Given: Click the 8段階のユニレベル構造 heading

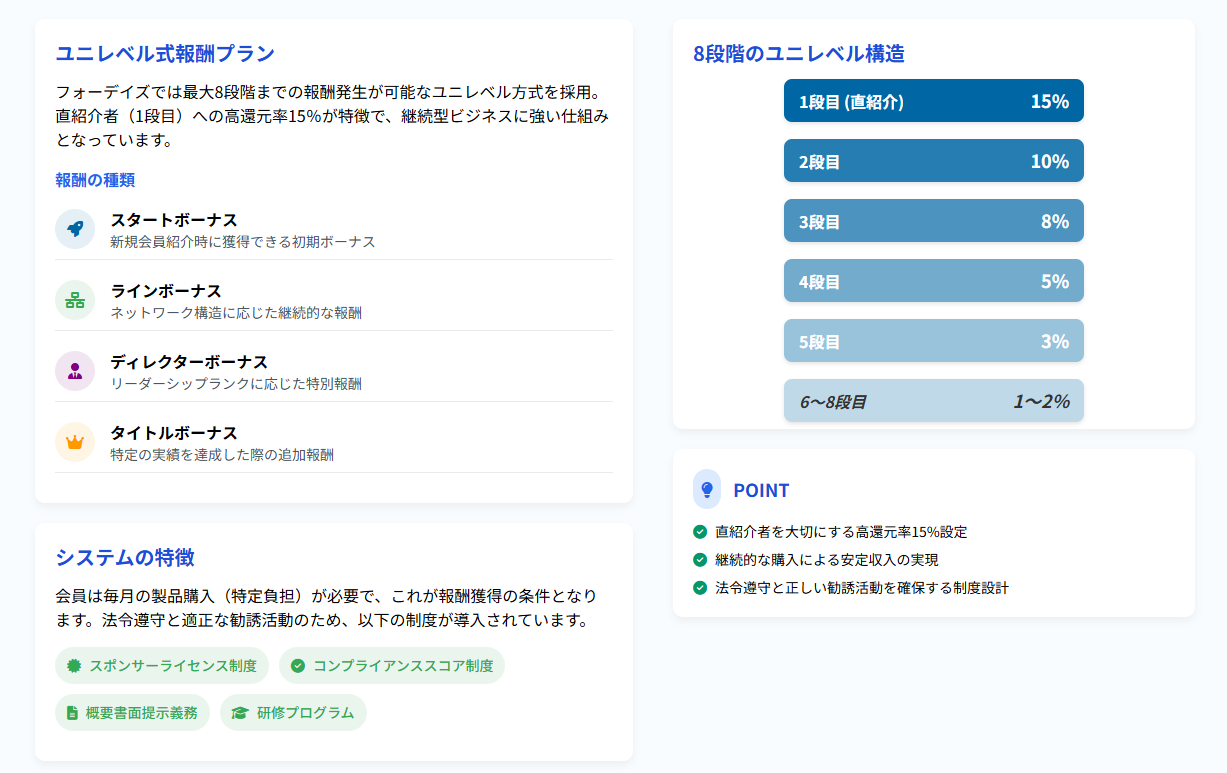Looking at the screenshot, I should (x=799, y=53).
